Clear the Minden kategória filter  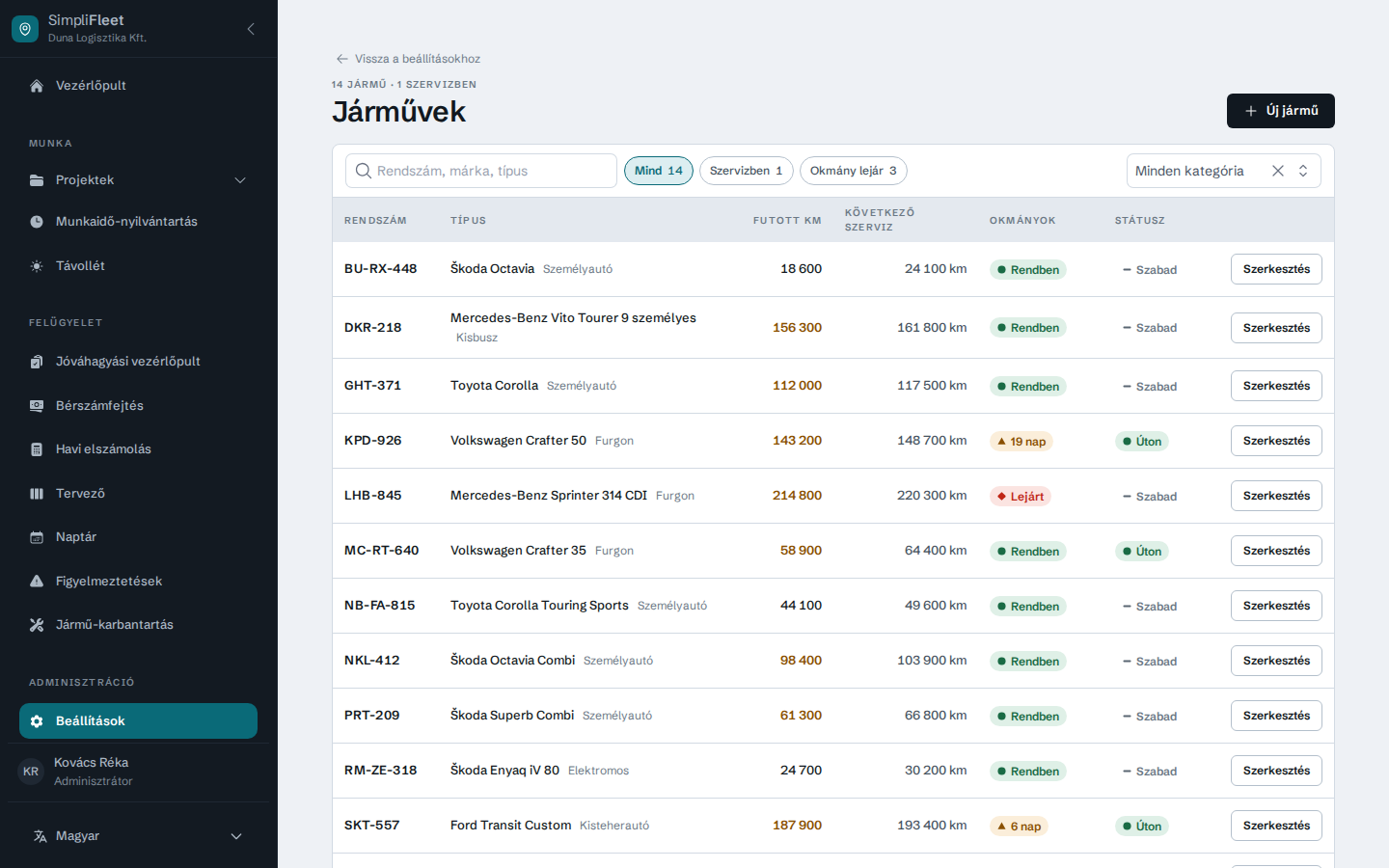(1278, 171)
